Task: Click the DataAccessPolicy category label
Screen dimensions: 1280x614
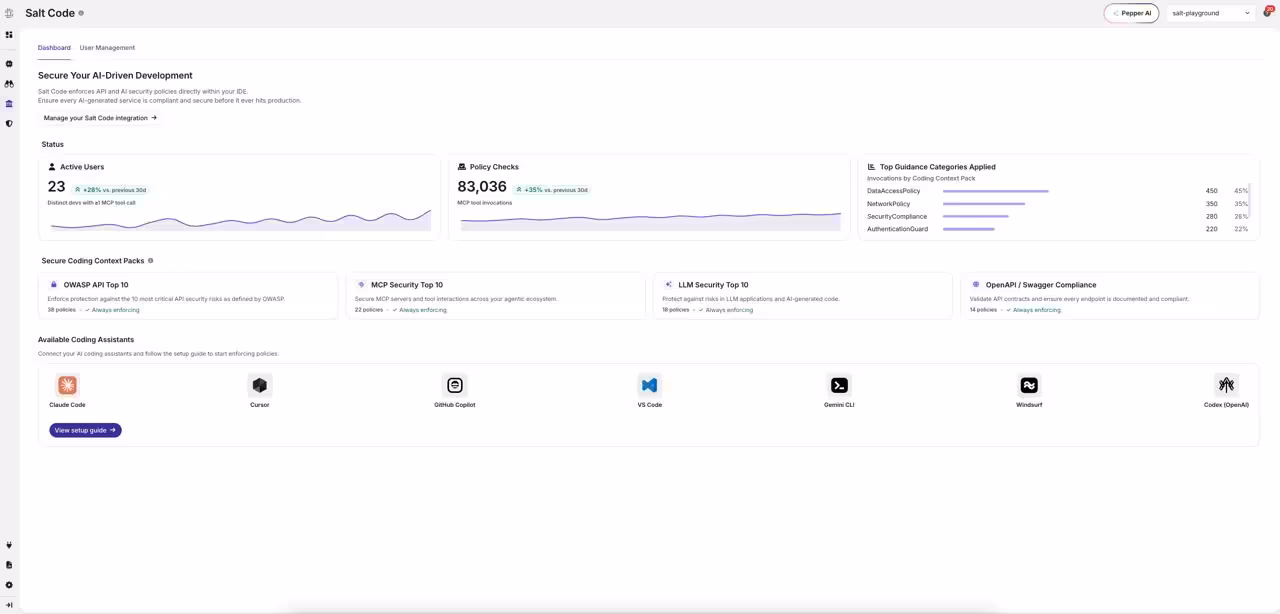Action: coord(893,191)
